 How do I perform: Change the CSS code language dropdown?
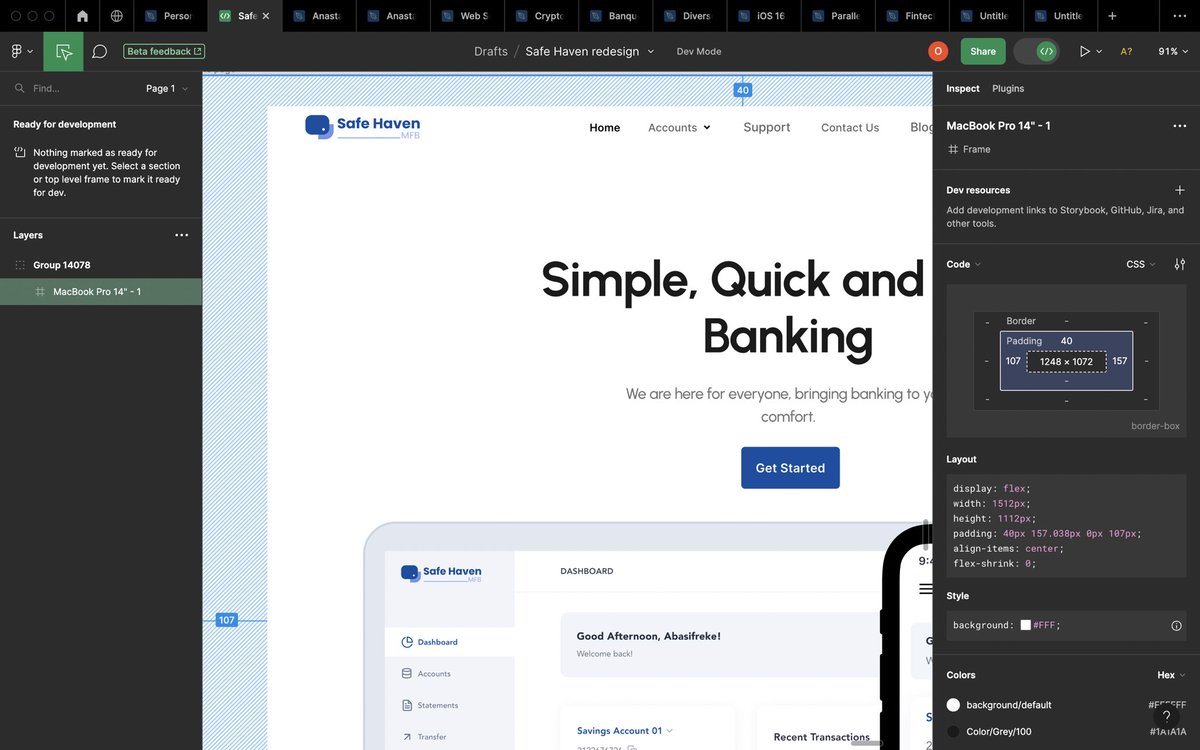[x=1141, y=264]
